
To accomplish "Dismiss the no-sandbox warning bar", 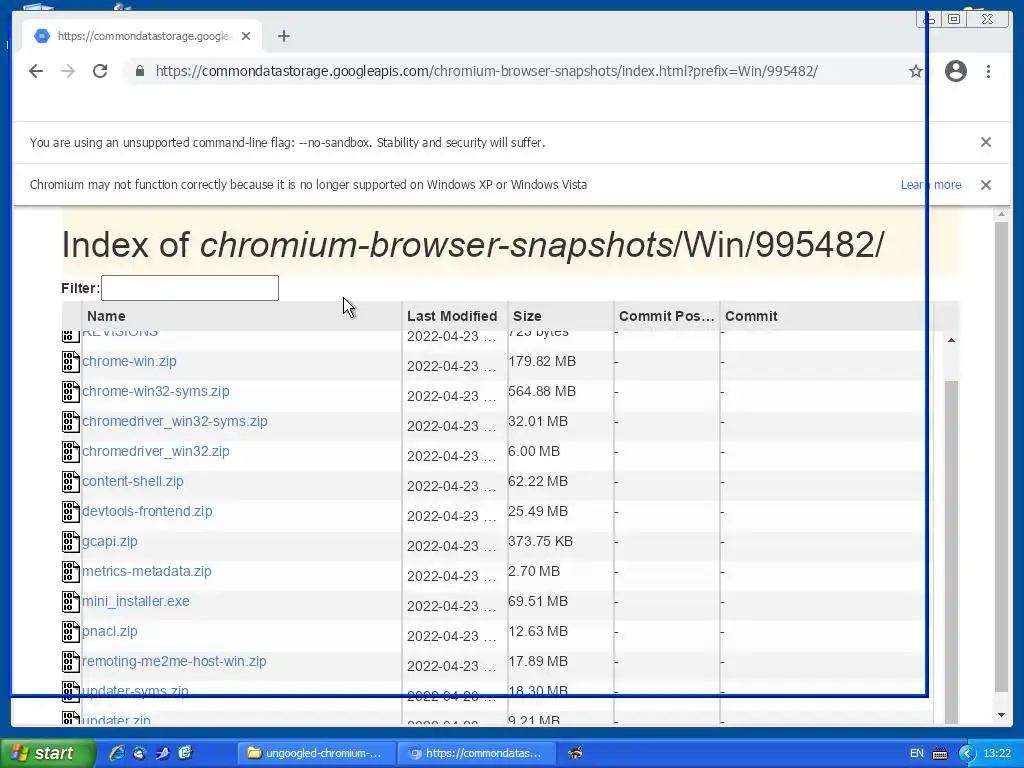I will point(986,142).
